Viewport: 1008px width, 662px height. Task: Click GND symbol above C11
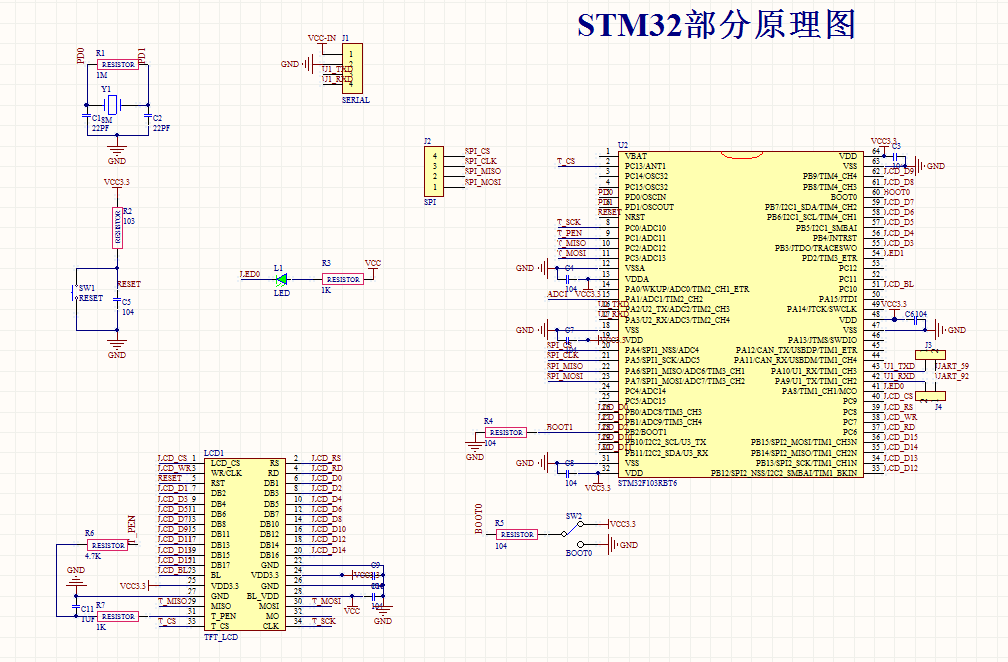pos(76,582)
